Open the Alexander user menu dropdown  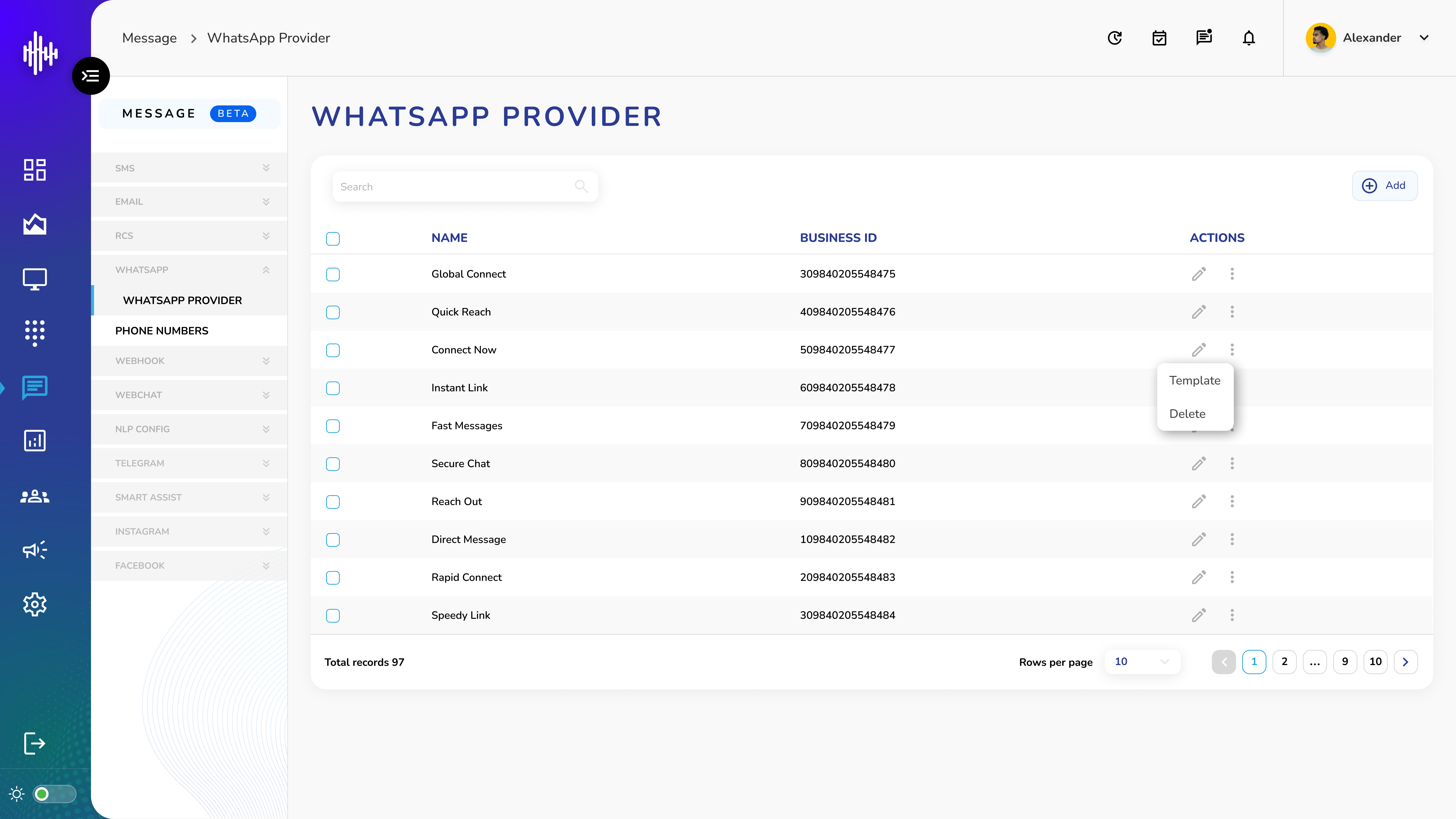click(x=1424, y=38)
